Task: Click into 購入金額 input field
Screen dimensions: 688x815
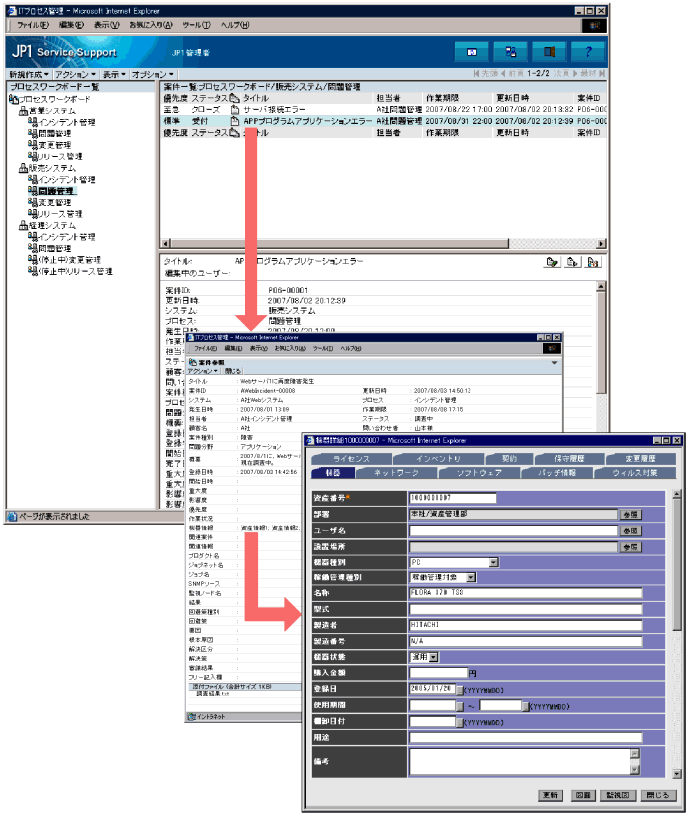Action: [x=439, y=673]
